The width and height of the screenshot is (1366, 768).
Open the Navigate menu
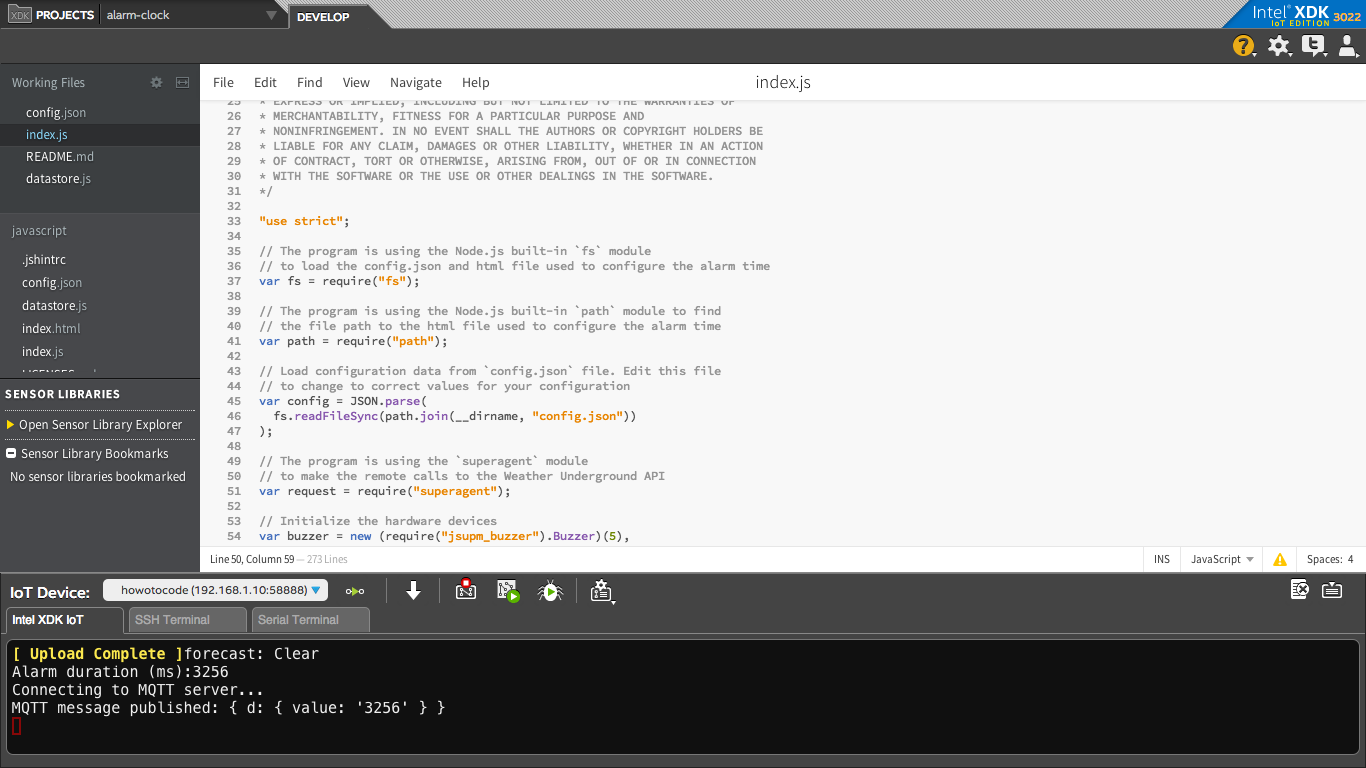pos(416,82)
